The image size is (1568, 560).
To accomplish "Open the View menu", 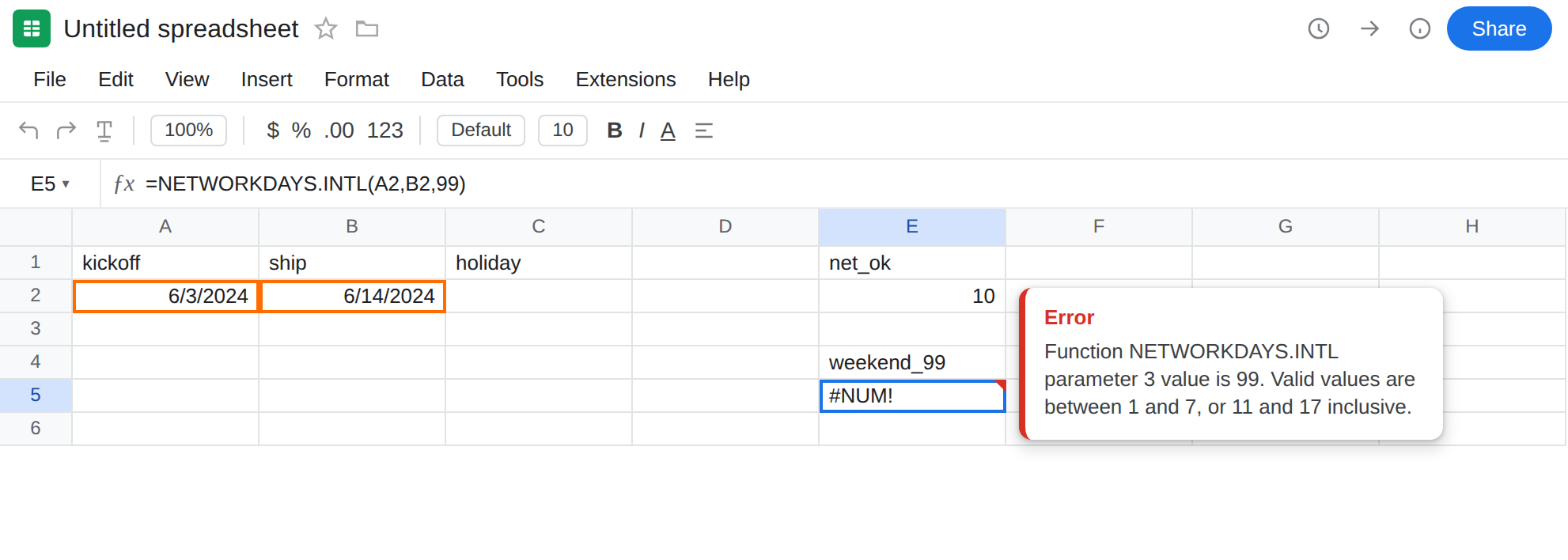I will click(x=187, y=79).
